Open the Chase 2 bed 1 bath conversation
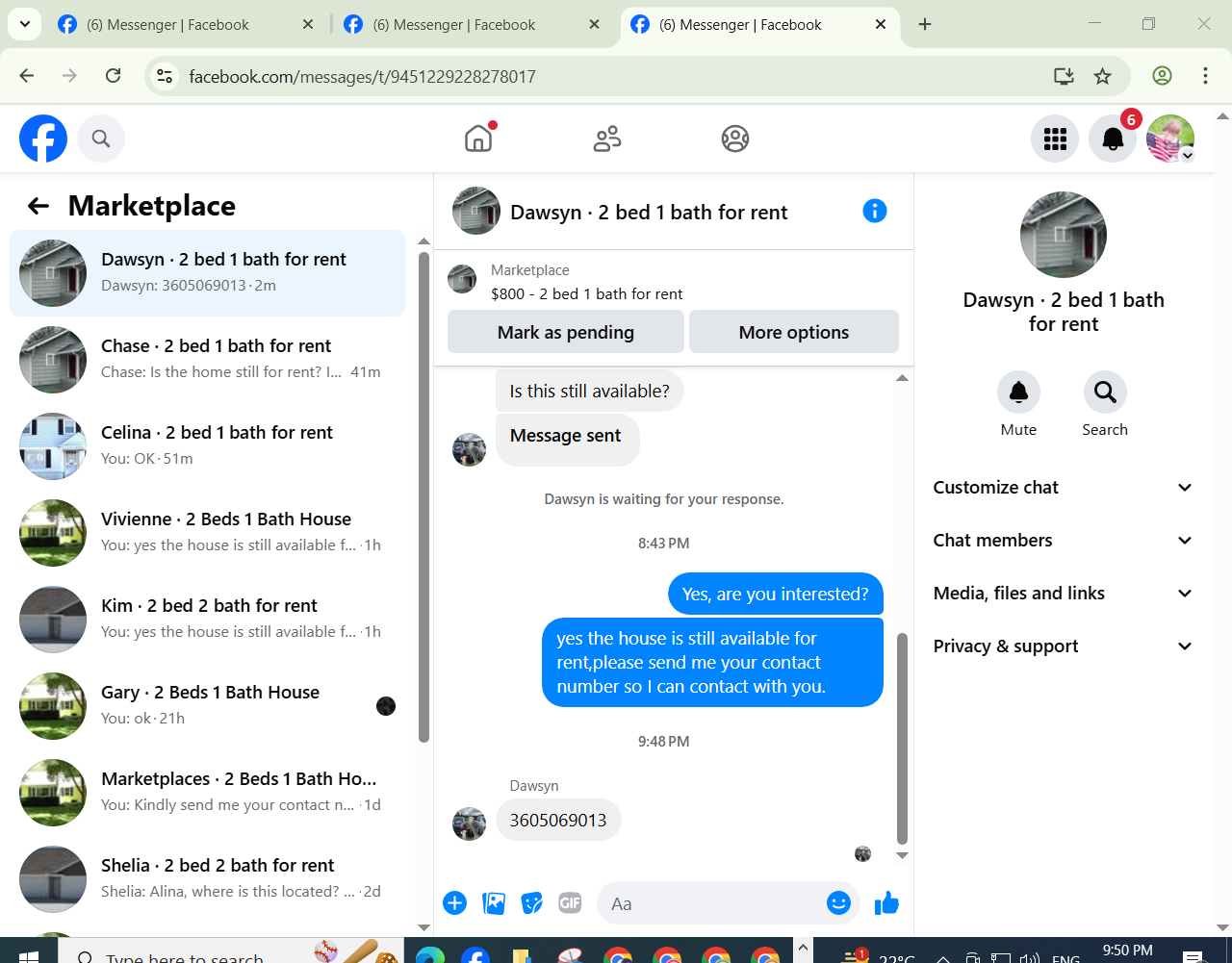This screenshot has height=963, width=1232. click(207, 360)
